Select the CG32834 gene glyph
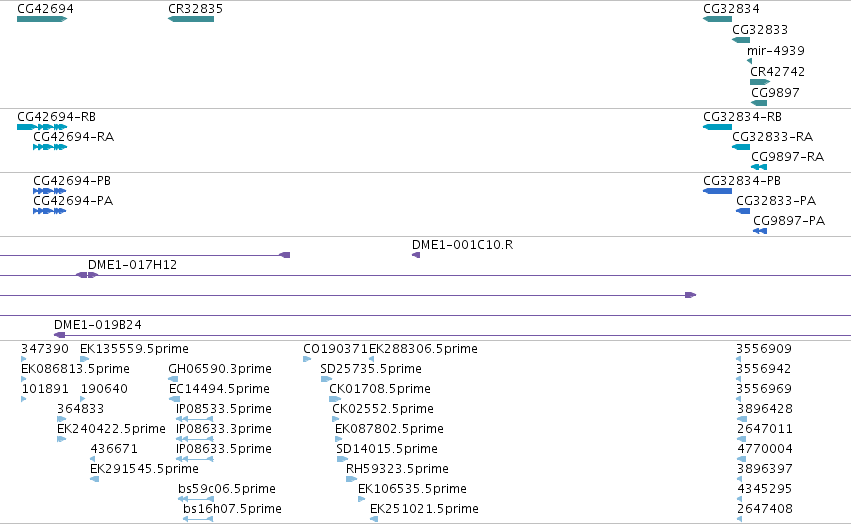The width and height of the screenshot is (851, 524). coord(717,19)
